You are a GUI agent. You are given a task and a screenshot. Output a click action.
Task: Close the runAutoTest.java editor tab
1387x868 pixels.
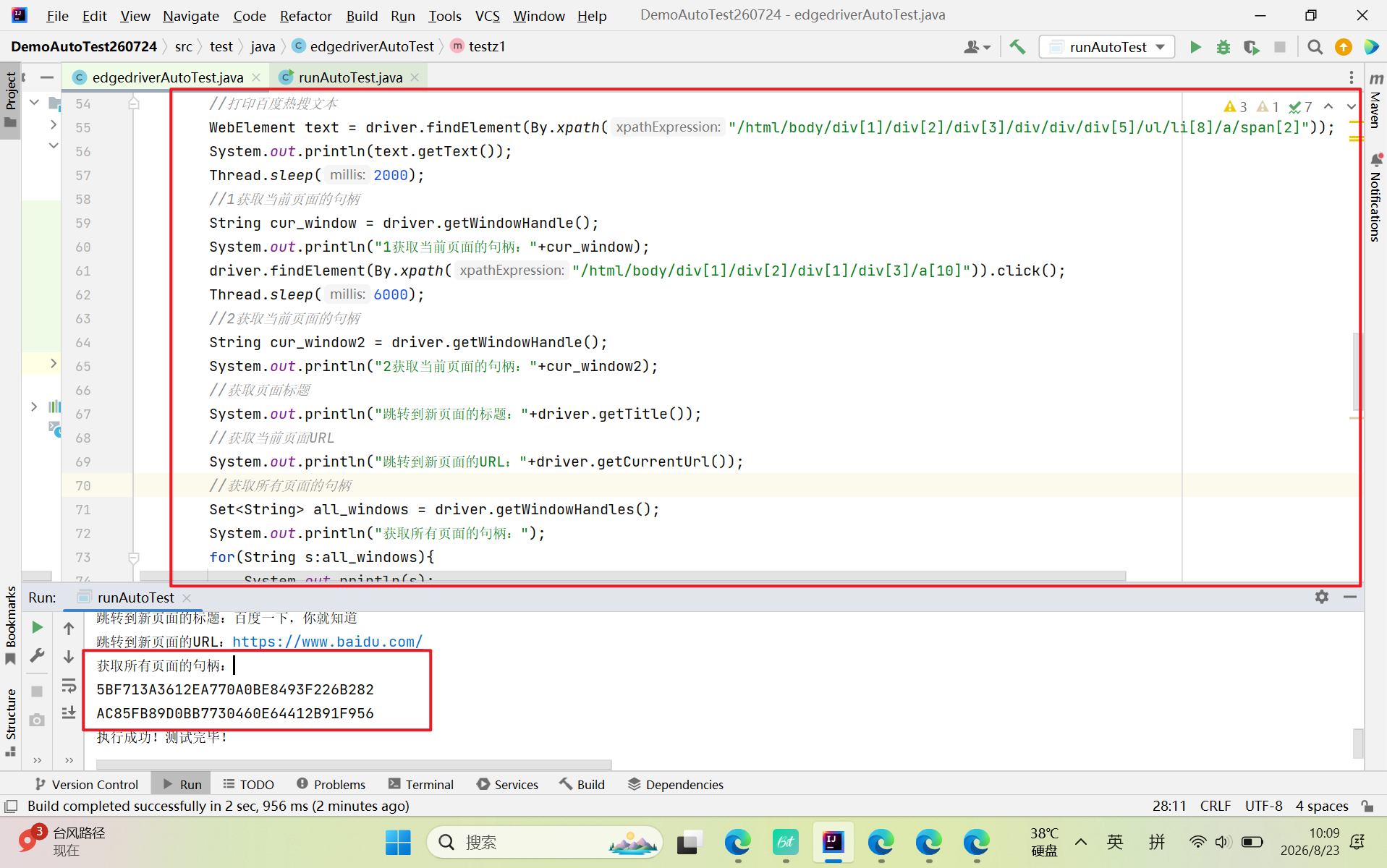pos(415,77)
